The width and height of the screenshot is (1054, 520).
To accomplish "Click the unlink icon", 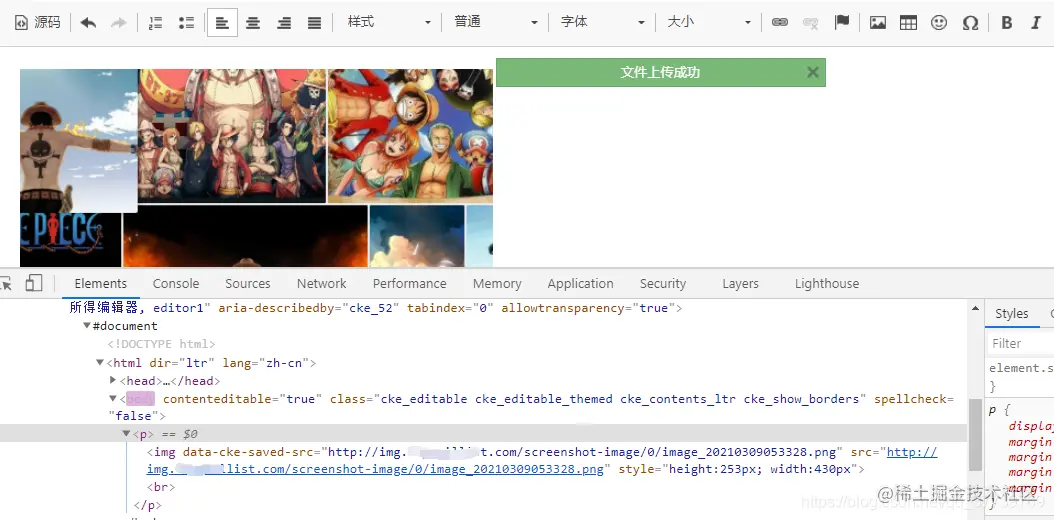I will (x=811, y=22).
